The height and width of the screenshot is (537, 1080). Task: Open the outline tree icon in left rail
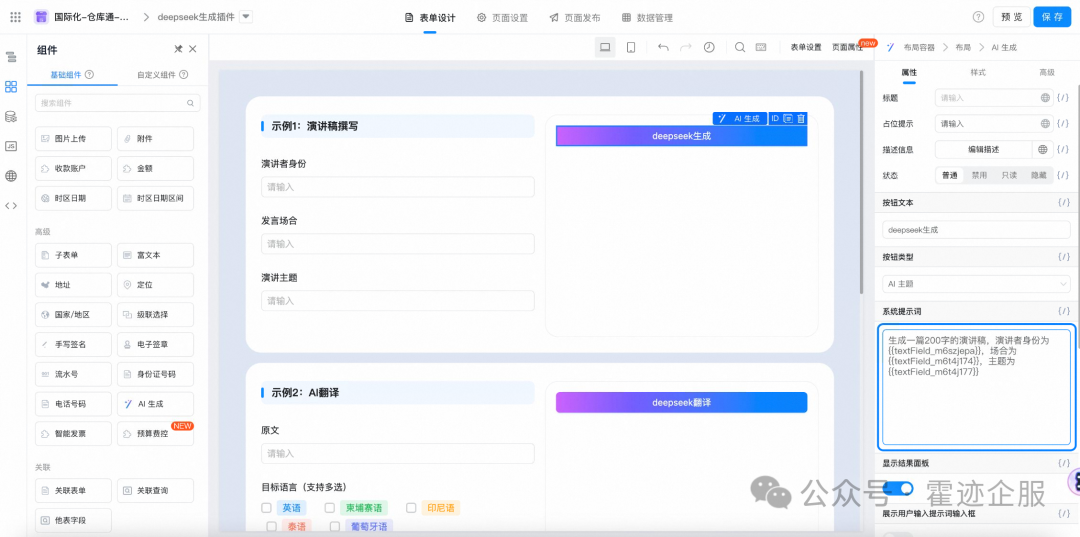[11, 56]
